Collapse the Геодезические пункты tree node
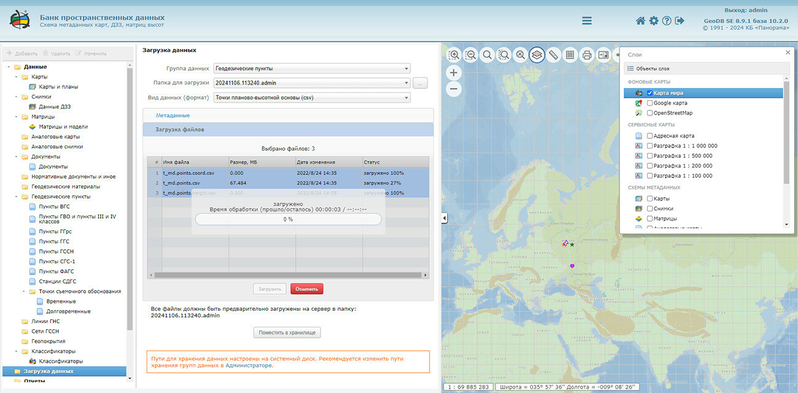This screenshot has height=393, width=798. pos(17,196)
